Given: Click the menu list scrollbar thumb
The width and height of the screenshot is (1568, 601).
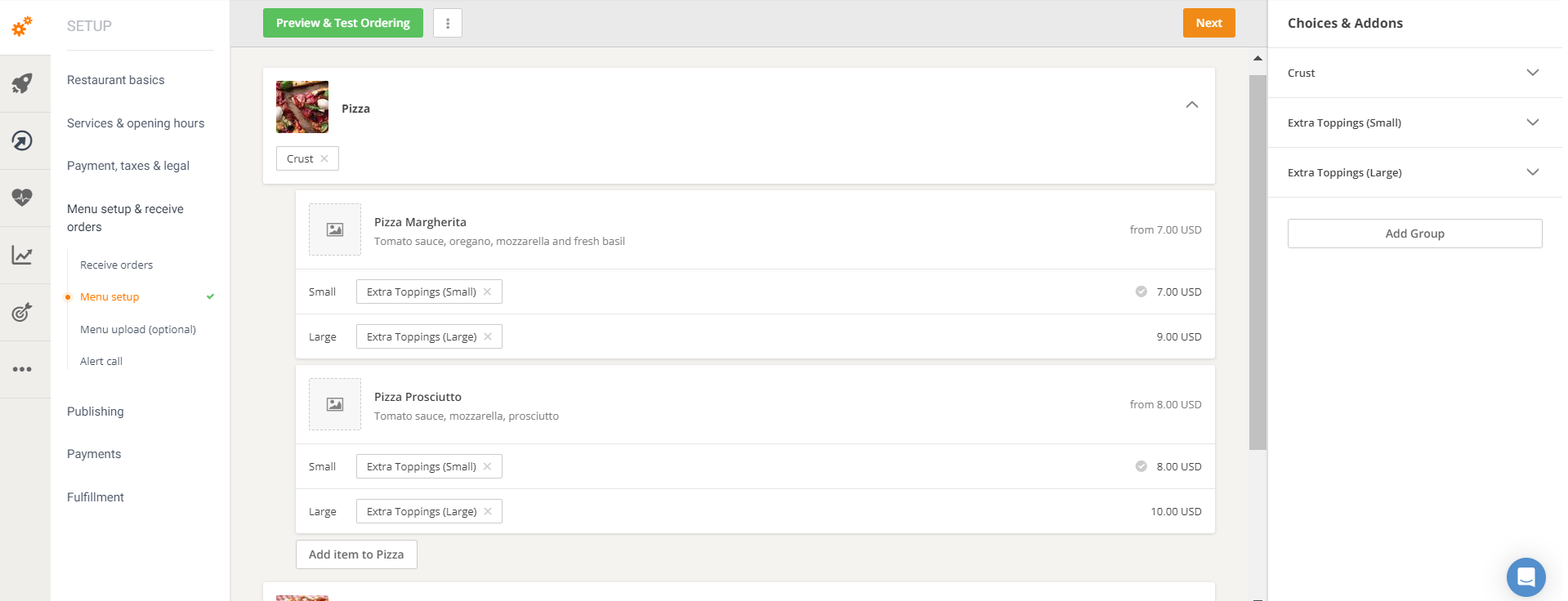Looking at the screenshot, I should (x=1258, y=262).
